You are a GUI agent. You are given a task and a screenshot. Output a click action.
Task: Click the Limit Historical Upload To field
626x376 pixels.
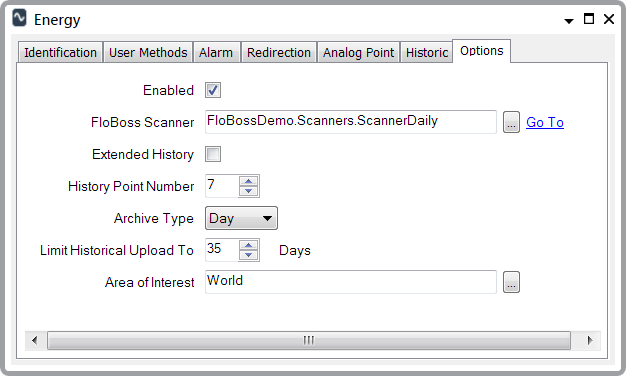coord(222,250)
